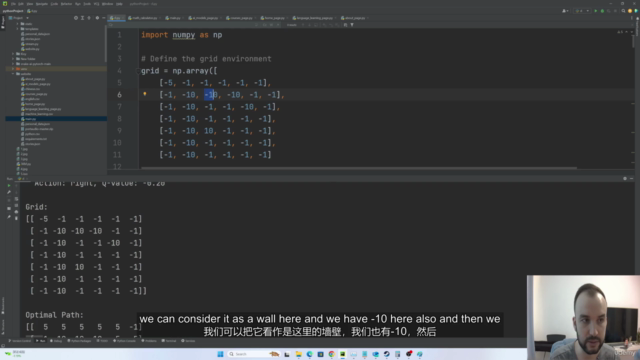
Task: Click the fold marker on line 4
Action: [x=138, y=71]
